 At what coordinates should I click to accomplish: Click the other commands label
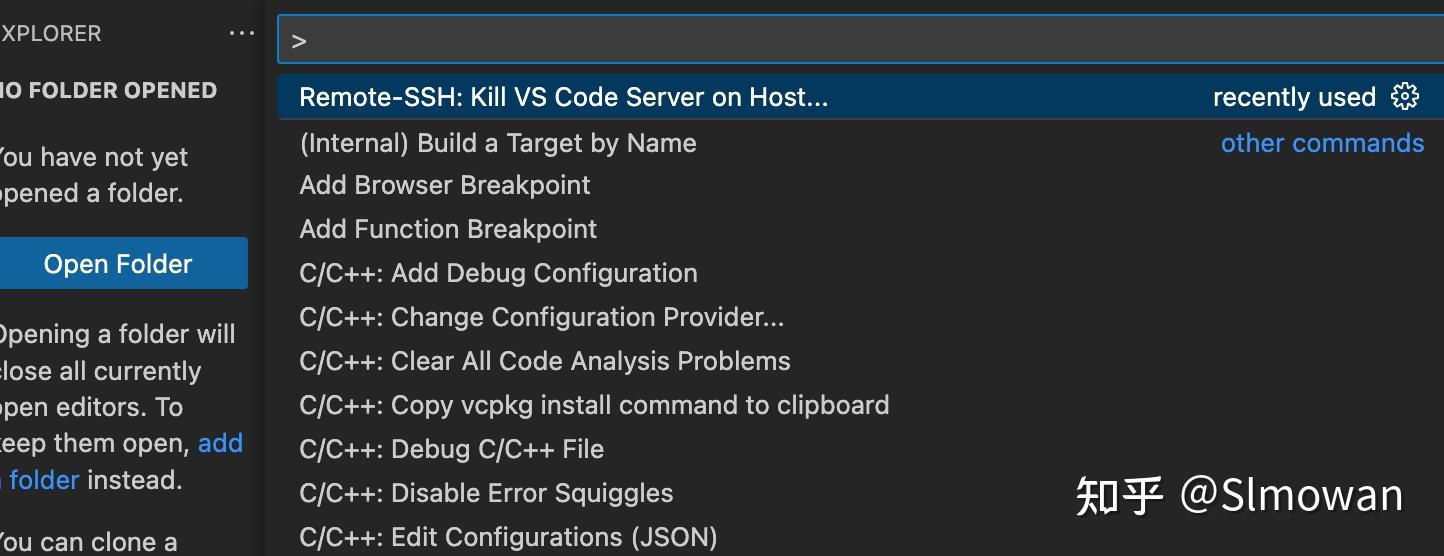point(1322,143)
